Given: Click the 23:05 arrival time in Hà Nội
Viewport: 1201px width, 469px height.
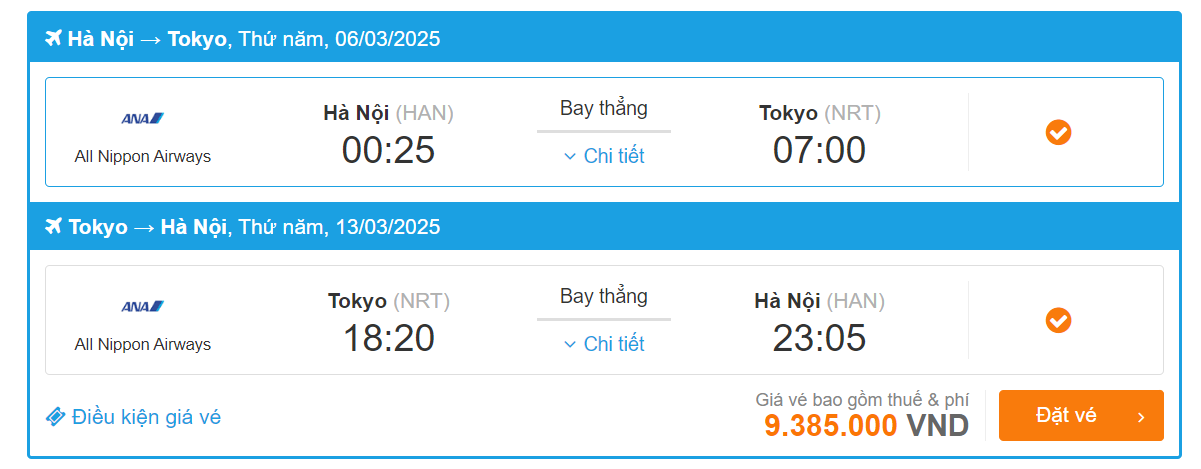Looking at the screenshot, I should click(819, 338).
